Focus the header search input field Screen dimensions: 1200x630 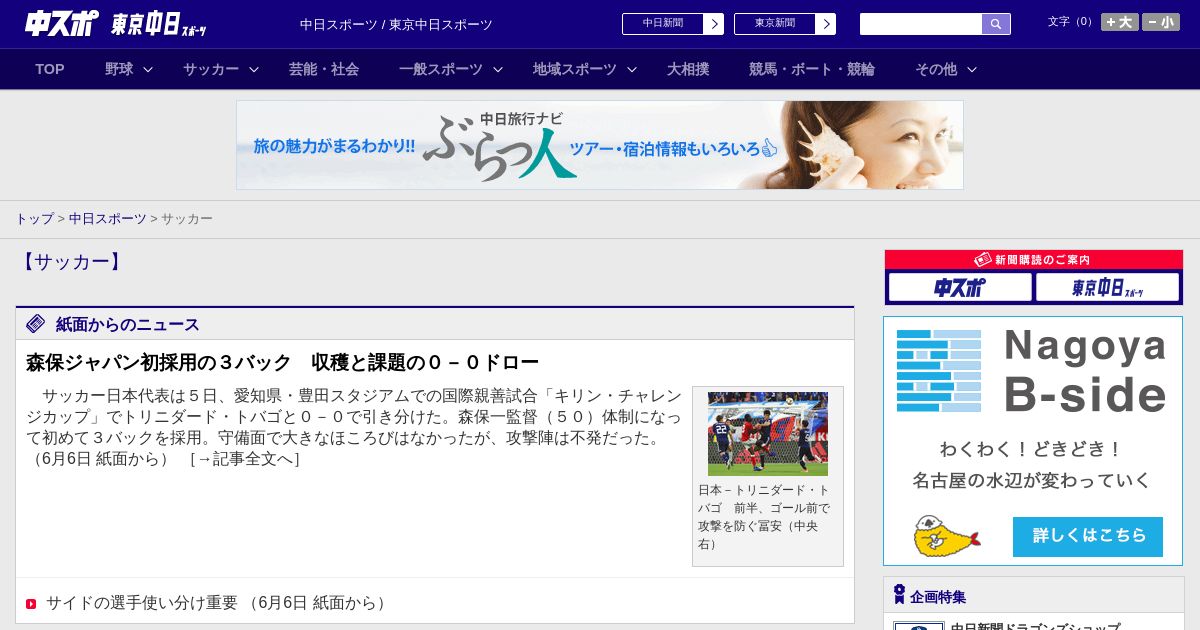click(921, 24)
